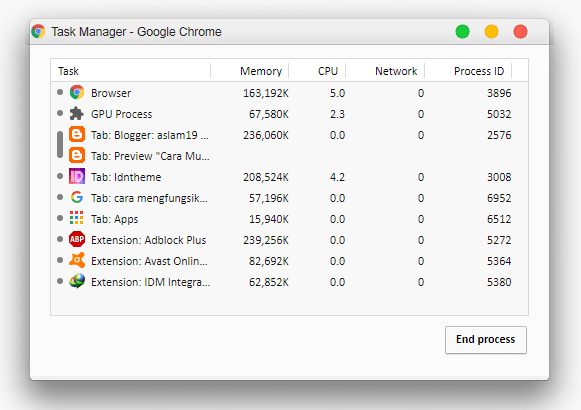The width and height of the screenshot is (581, 410).
Task: Click the Idntheme tab icon
Action: pyautogui.click(x=77, y=177)
